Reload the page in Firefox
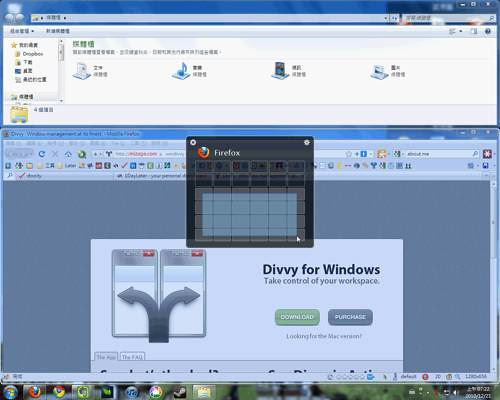The image size is (500, 400). (42, 154)
